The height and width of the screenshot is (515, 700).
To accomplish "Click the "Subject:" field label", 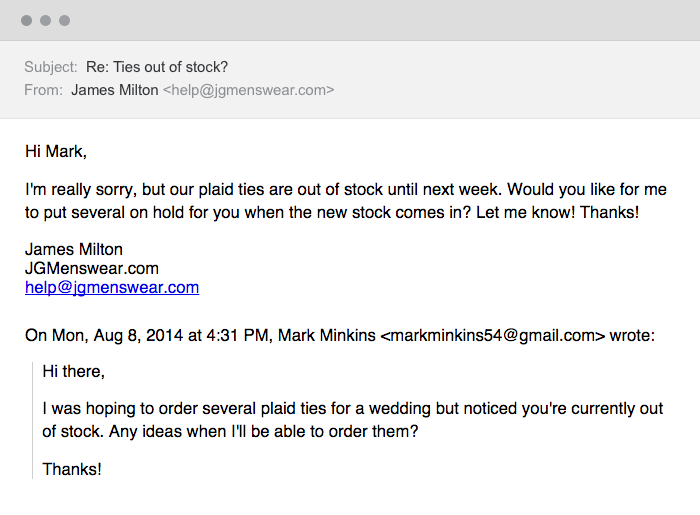I will pos(51,67).
